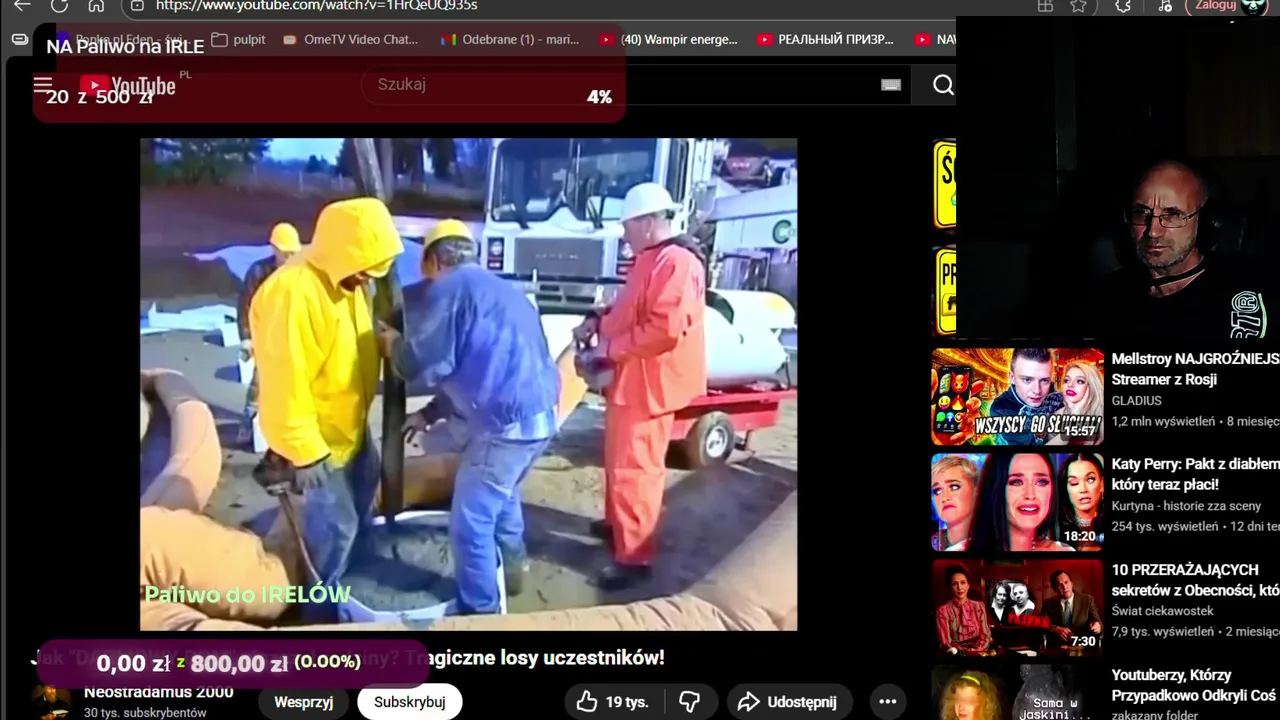Open Mellstroy NAJGROŹNIEJSZY video thumbnail
The image size is (1280, 720).
[x=1017, y=396]
